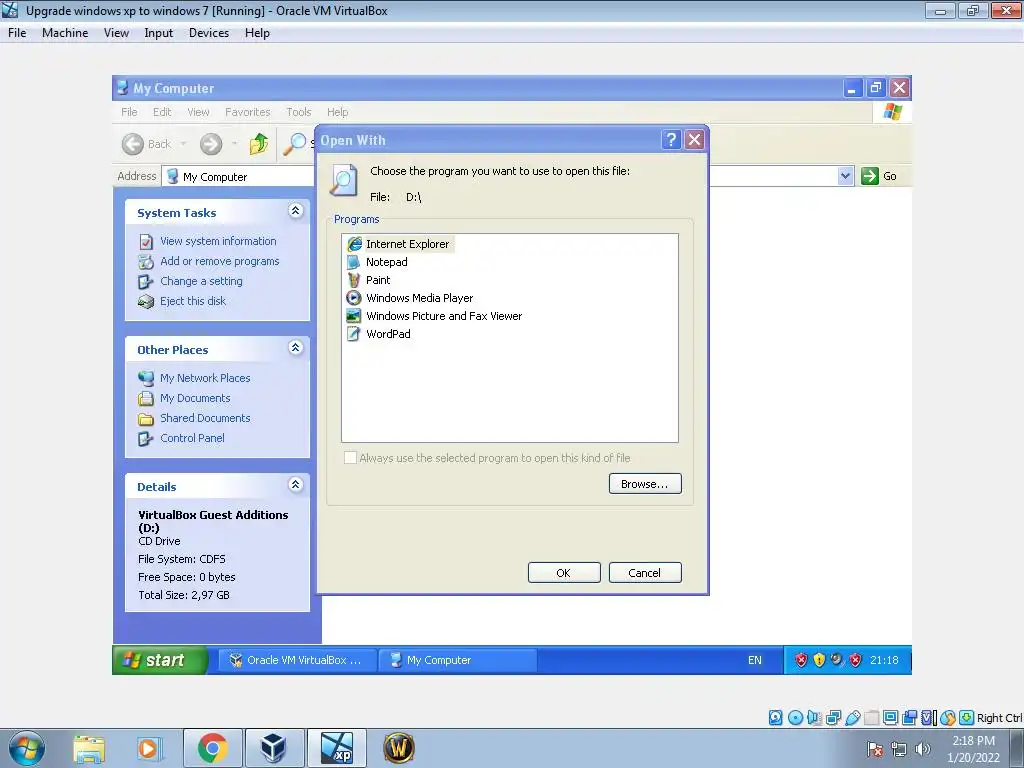Click the Open With help question-mark button
This screenshot has height=768, width=1024.
pyautogui.click(x=671, y=140)
